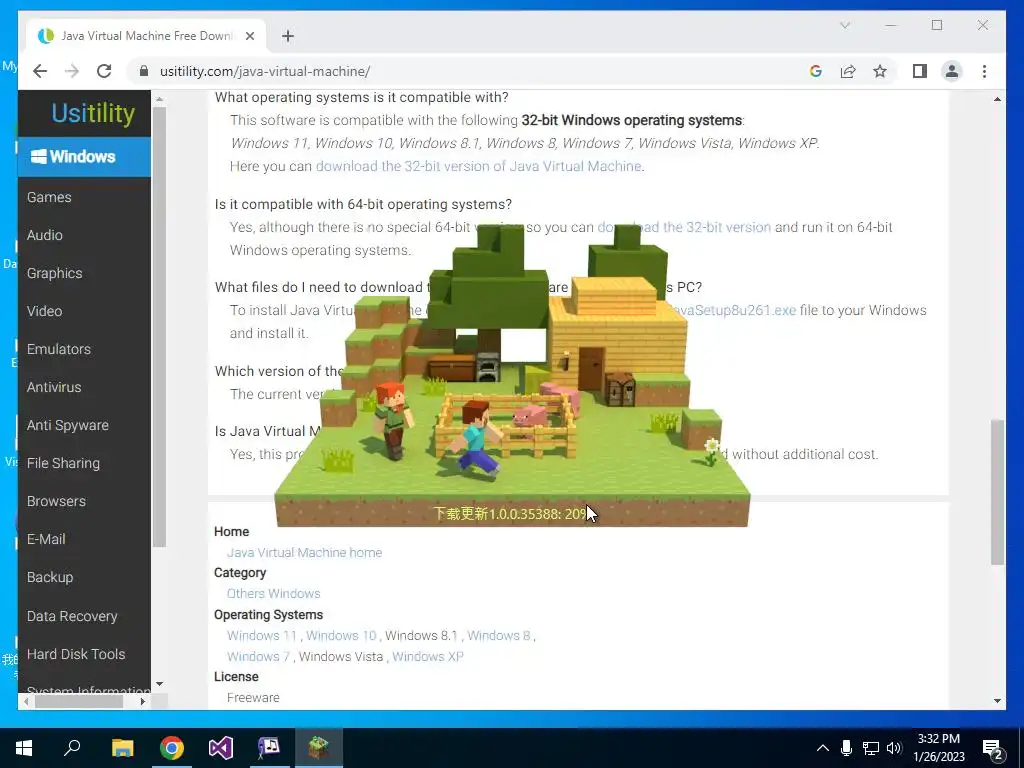The height and width of the screenshot is (768, 1024).
Task: Select the Windows category header
Action: (84, 157)
